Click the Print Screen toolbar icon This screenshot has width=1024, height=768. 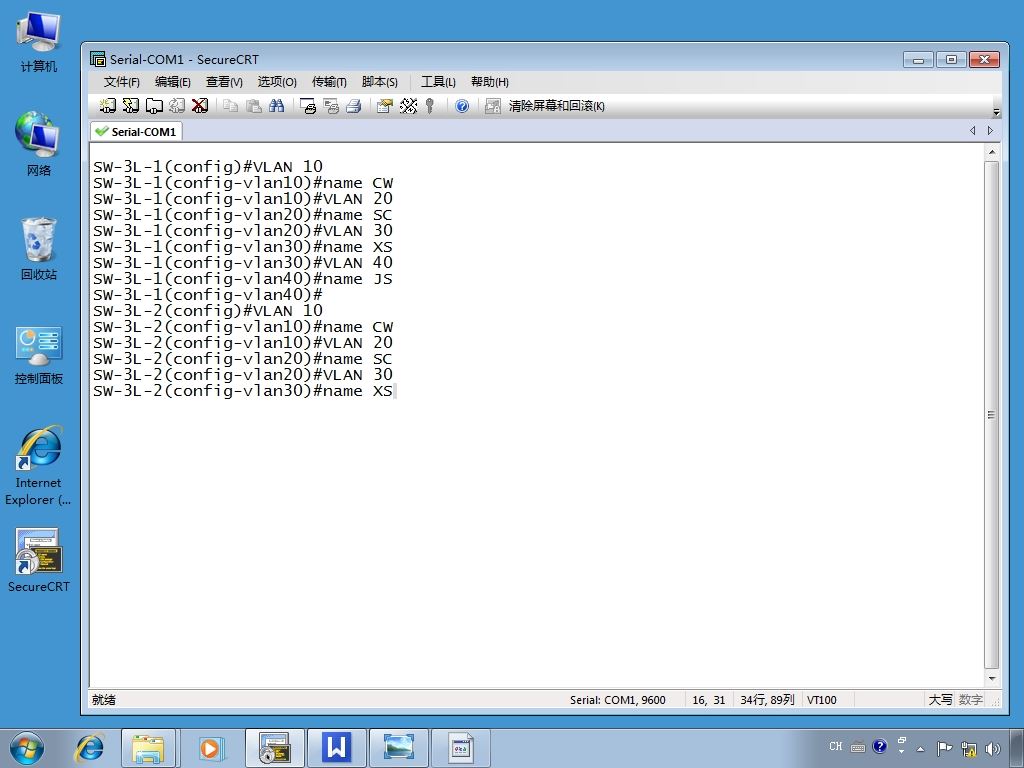pyautogui.click(x=308, y=106)
